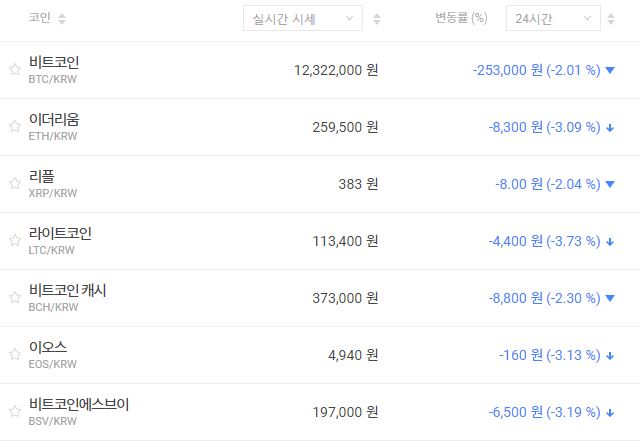Favorite the EOS/KRW coin star

[14, 355]
